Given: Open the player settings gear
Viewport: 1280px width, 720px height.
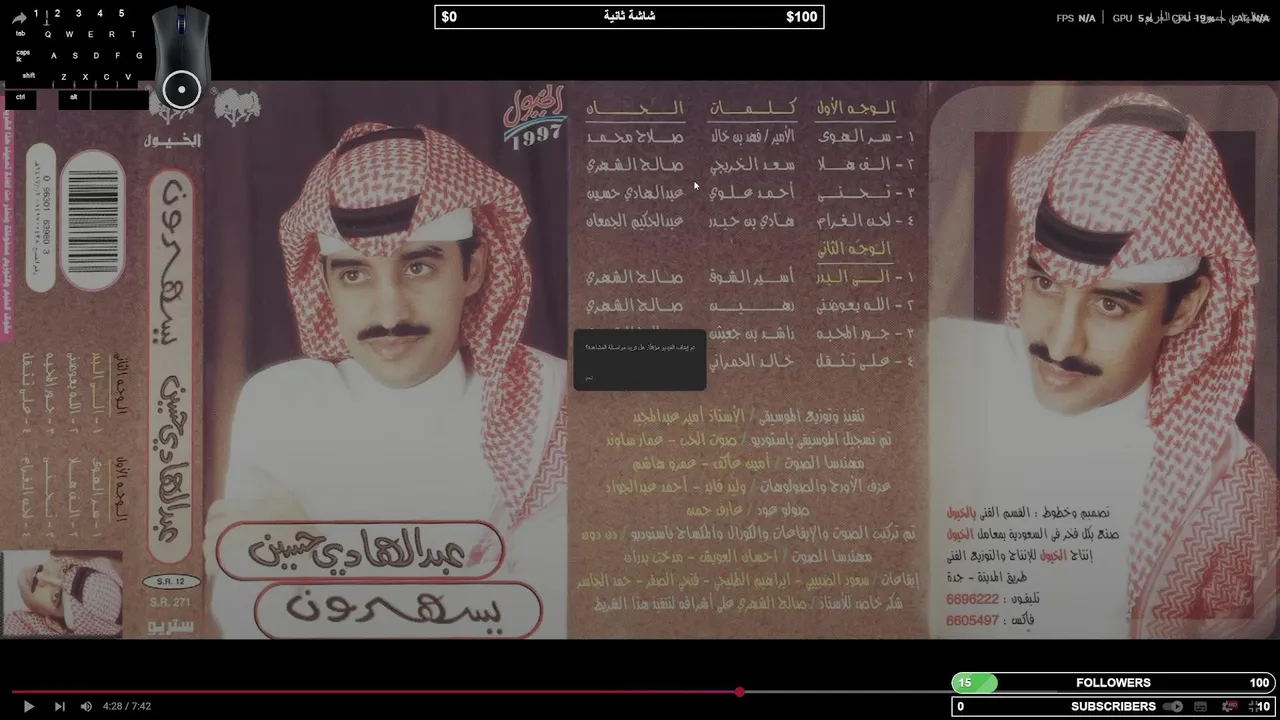Looking at the screenshot, I should tap(1228, 706).
